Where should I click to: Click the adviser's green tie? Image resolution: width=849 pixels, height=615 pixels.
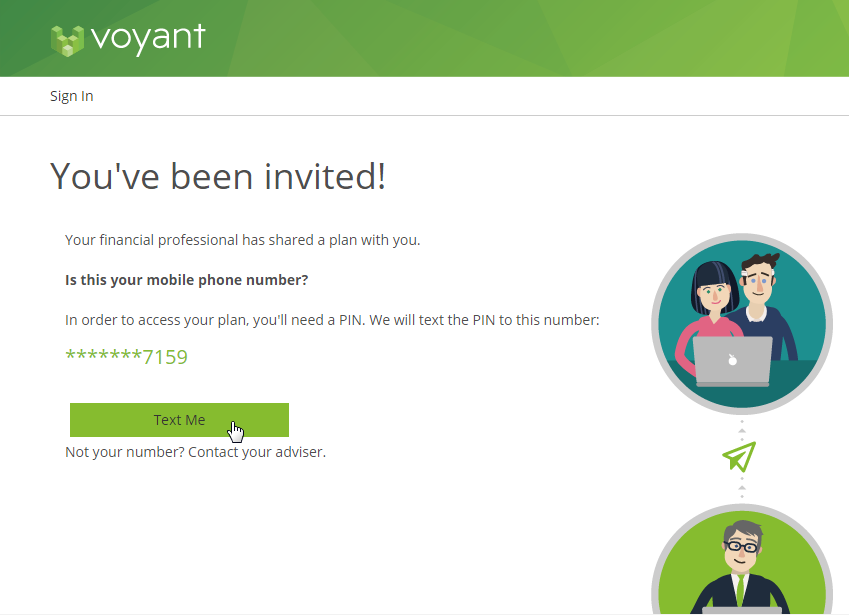(x=740, y=591)
